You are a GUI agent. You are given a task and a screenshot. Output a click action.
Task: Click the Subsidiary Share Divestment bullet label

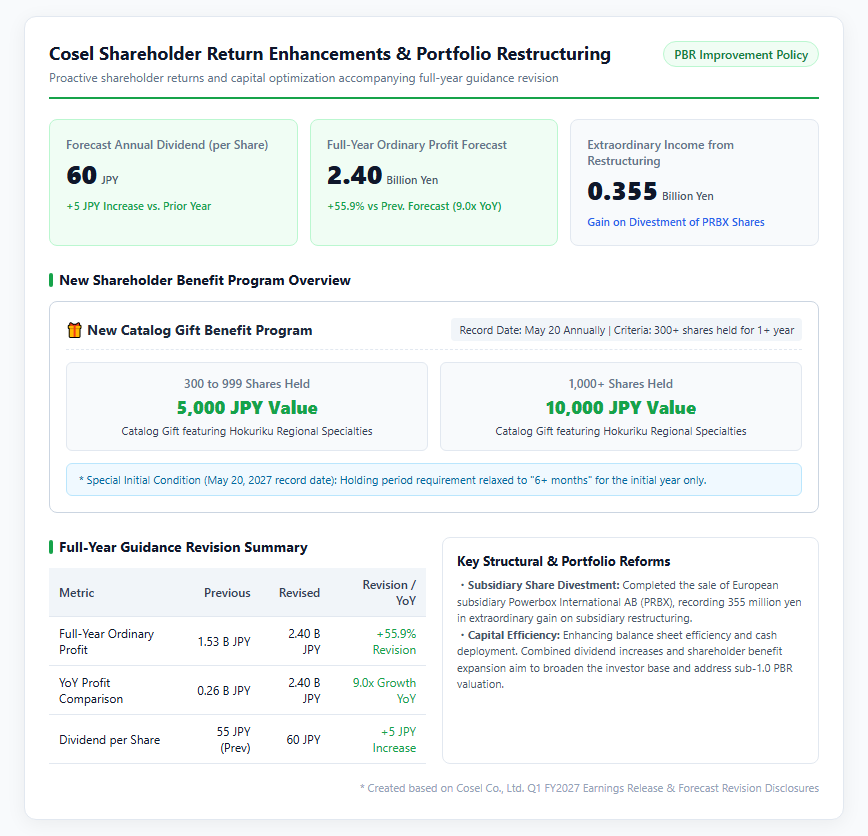[543, 585]
